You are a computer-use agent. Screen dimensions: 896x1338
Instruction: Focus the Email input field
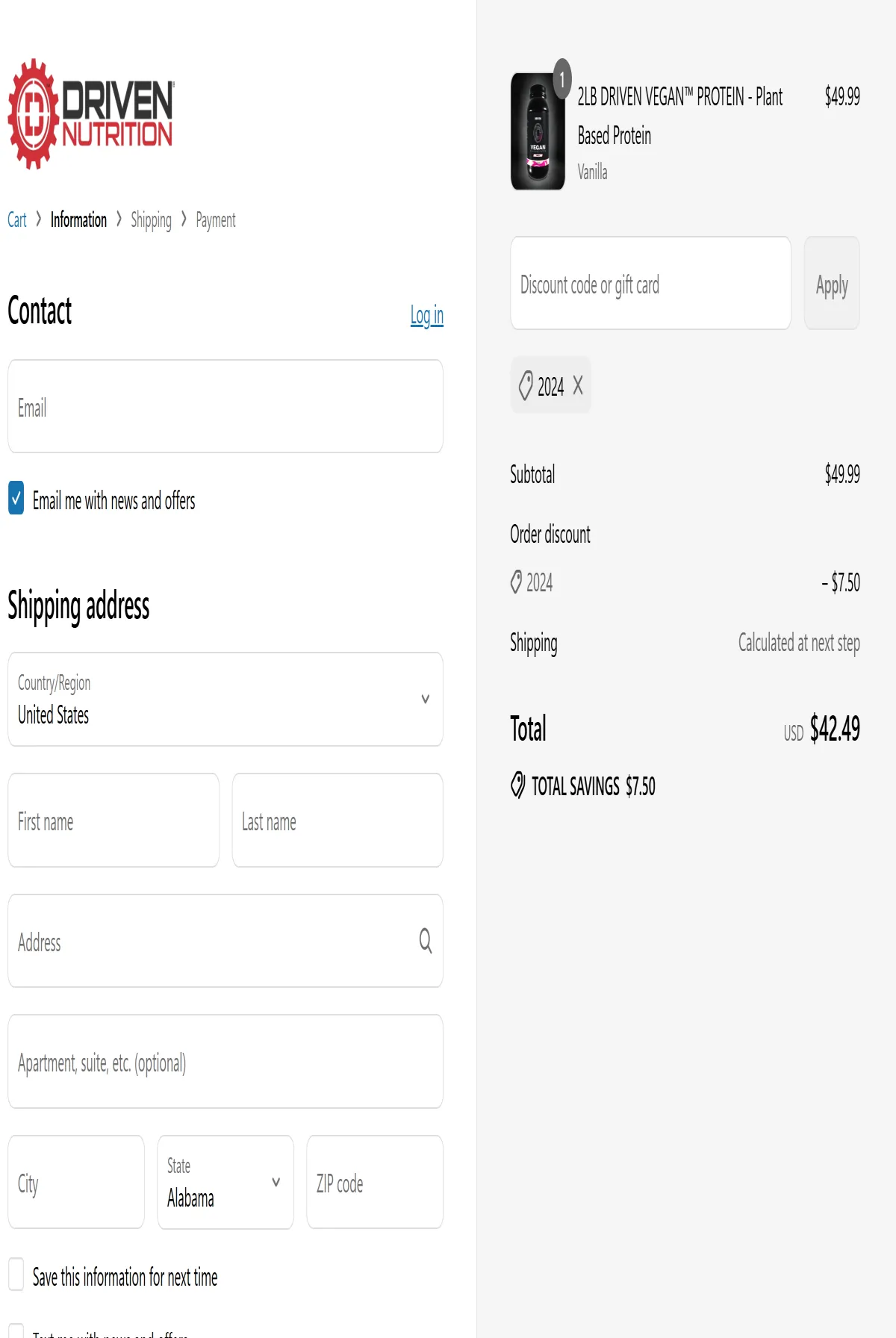point(225,406)
